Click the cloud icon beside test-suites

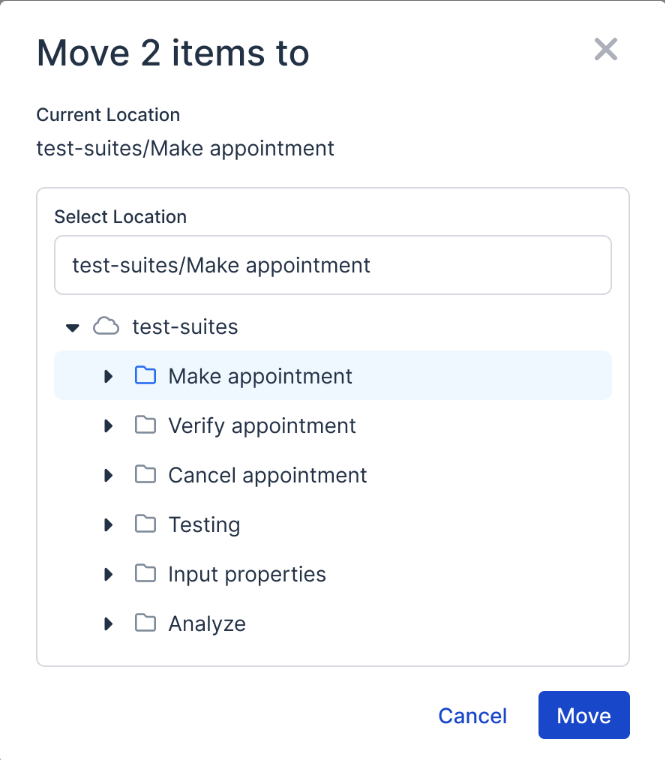tap(106, 326)
